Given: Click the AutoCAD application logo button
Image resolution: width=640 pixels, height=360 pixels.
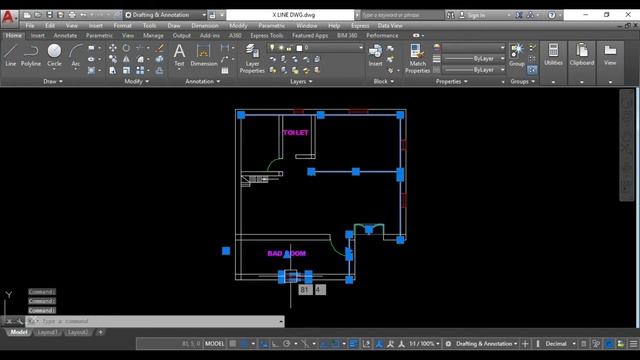Looking at the screenshot, I should (x=8, y=17).
